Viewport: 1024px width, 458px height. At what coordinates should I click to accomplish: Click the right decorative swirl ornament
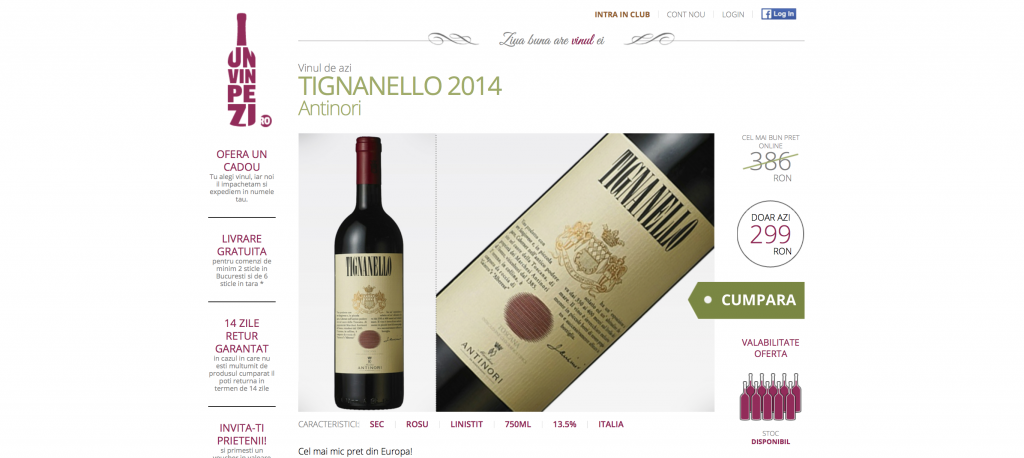[x=649, y=39]
